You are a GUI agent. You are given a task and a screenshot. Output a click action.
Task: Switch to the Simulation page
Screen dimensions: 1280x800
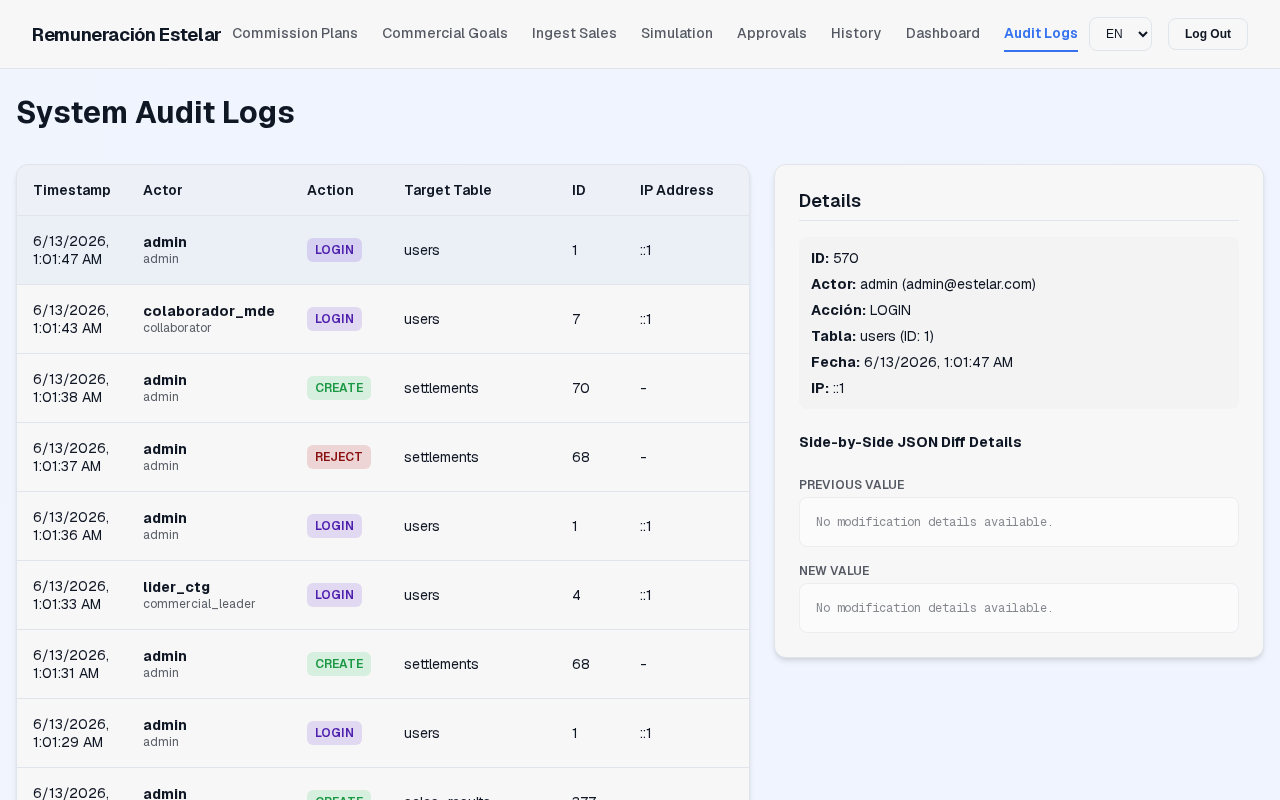[677, 33]
